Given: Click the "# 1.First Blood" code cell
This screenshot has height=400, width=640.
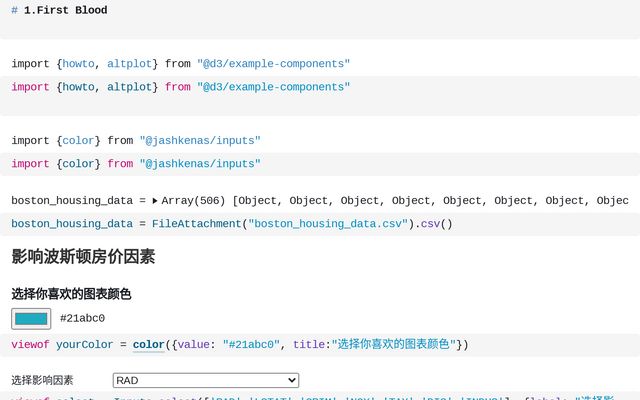Looking at the screenshot, I should pos(320,19).
